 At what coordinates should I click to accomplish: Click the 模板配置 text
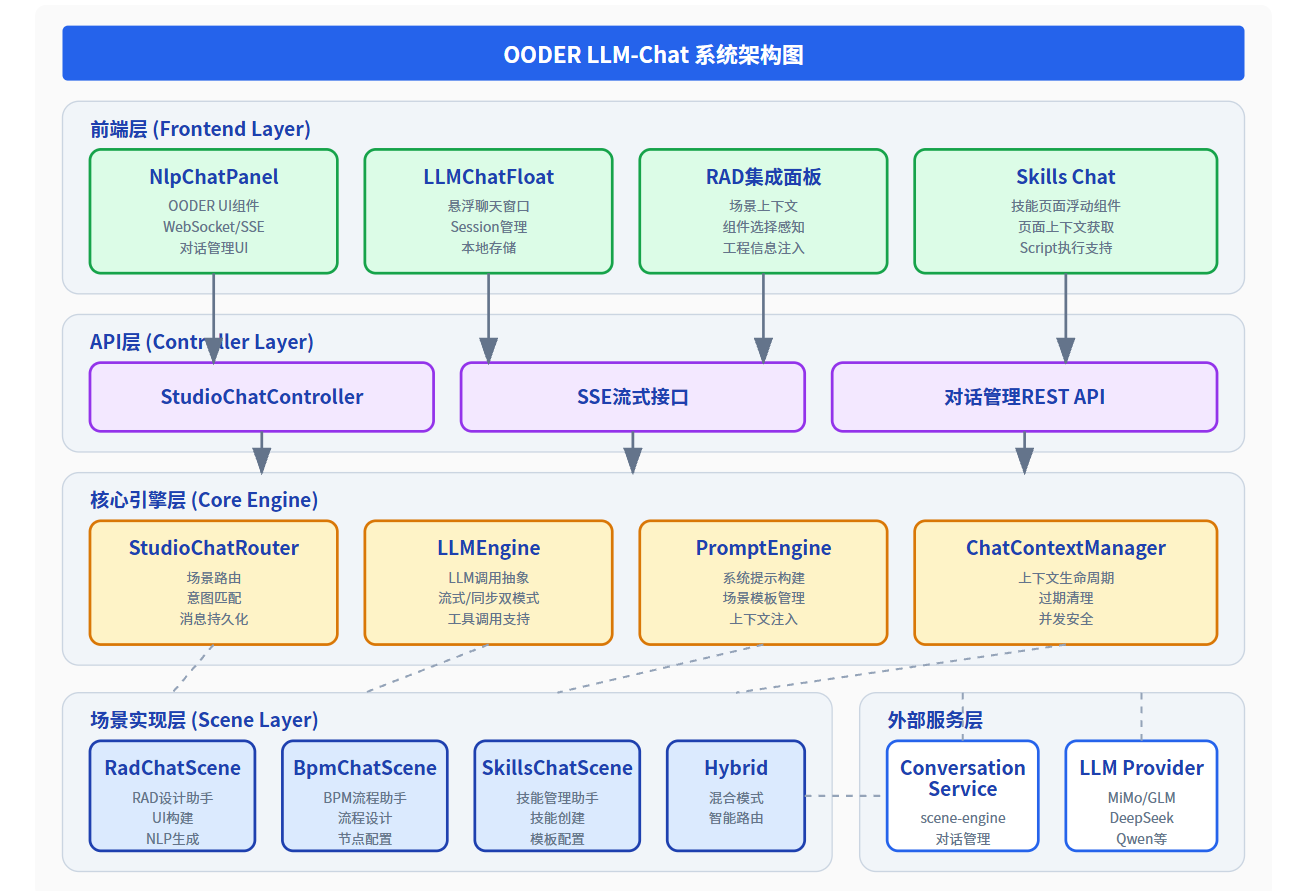click(x=558, y=839)
